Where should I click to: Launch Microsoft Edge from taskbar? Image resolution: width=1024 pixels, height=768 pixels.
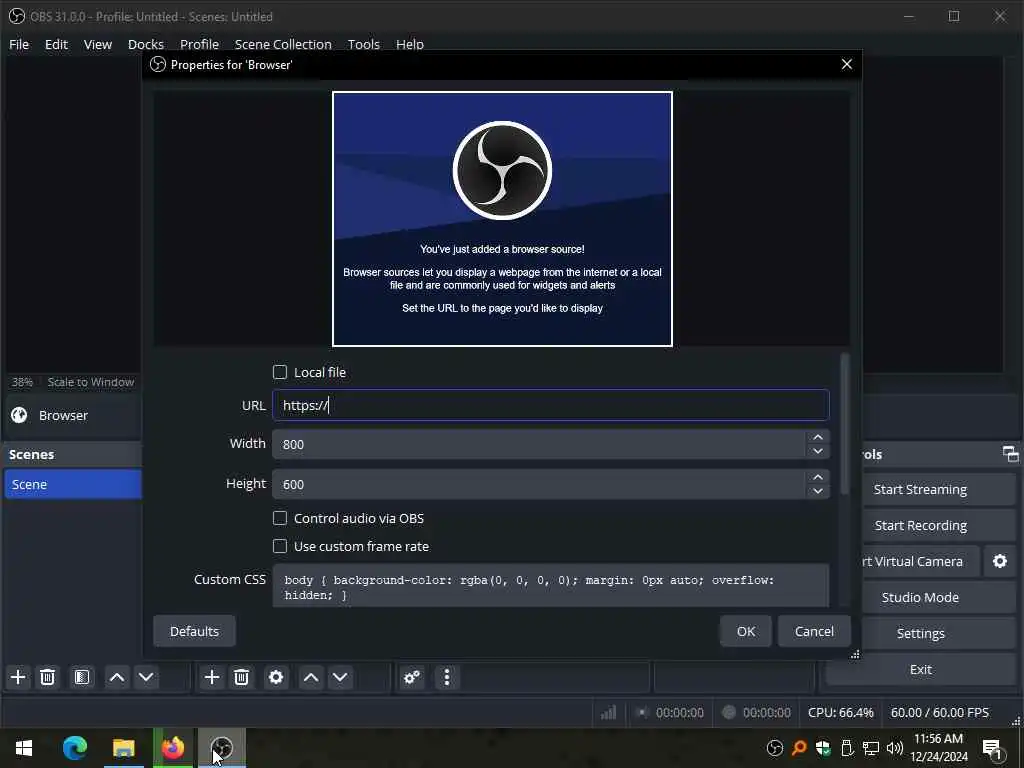click(74, 748)
